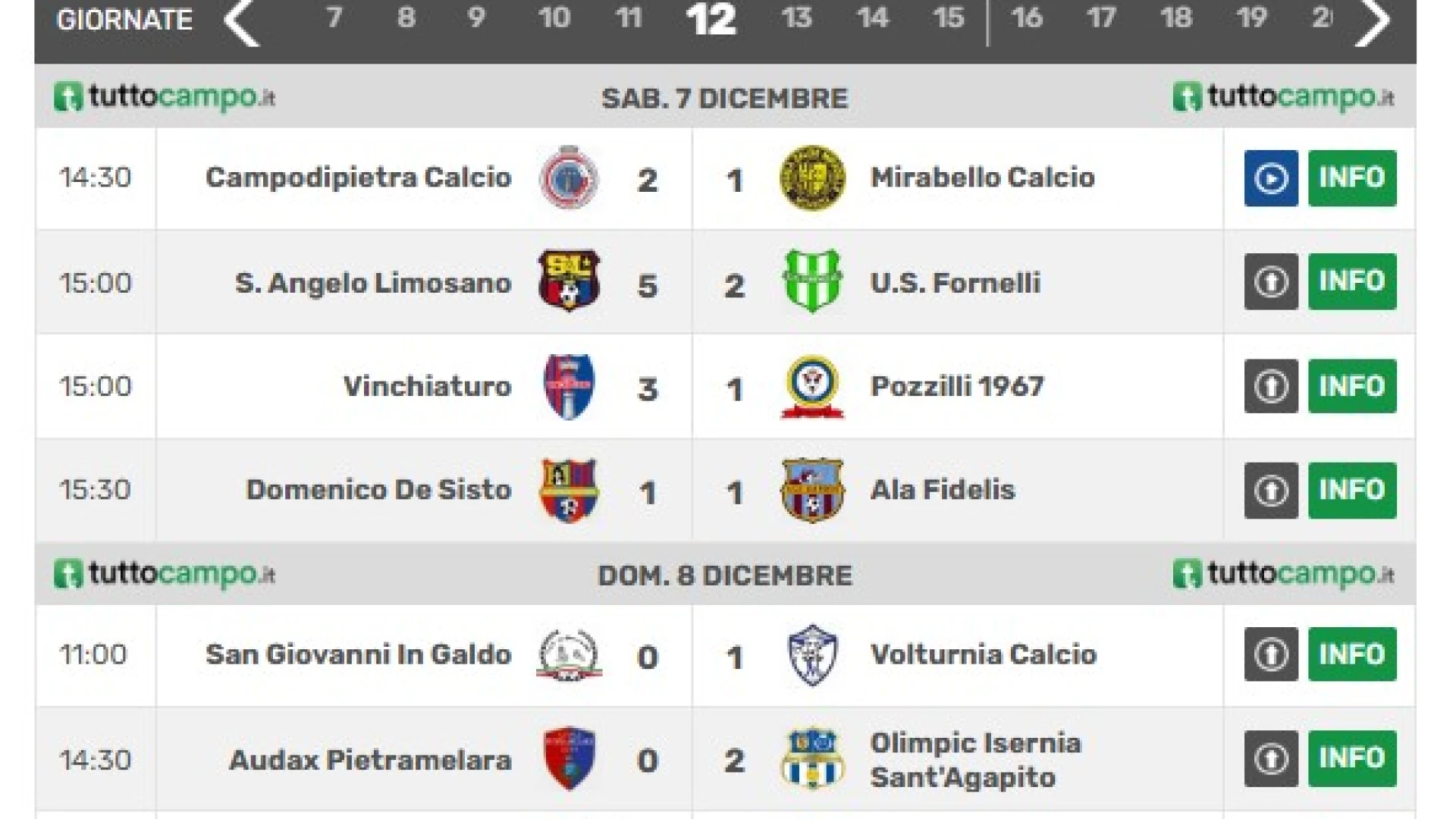Click Pozzilli 1967 team logo
The image size is (1456, 819).
click(x=812, y=387)
